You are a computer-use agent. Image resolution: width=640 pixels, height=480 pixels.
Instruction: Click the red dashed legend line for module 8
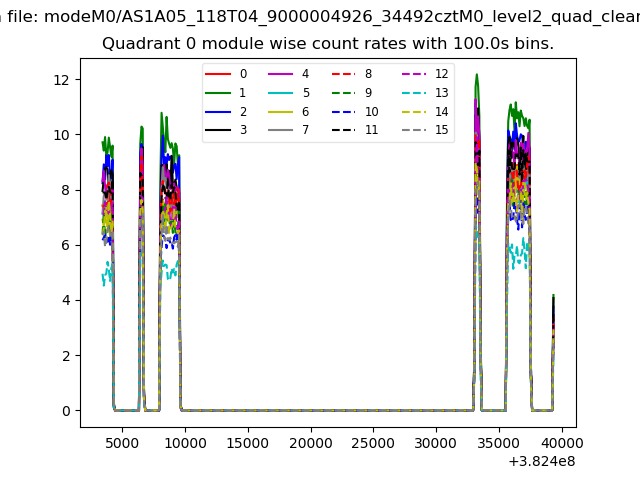click(x=343, y=74)
